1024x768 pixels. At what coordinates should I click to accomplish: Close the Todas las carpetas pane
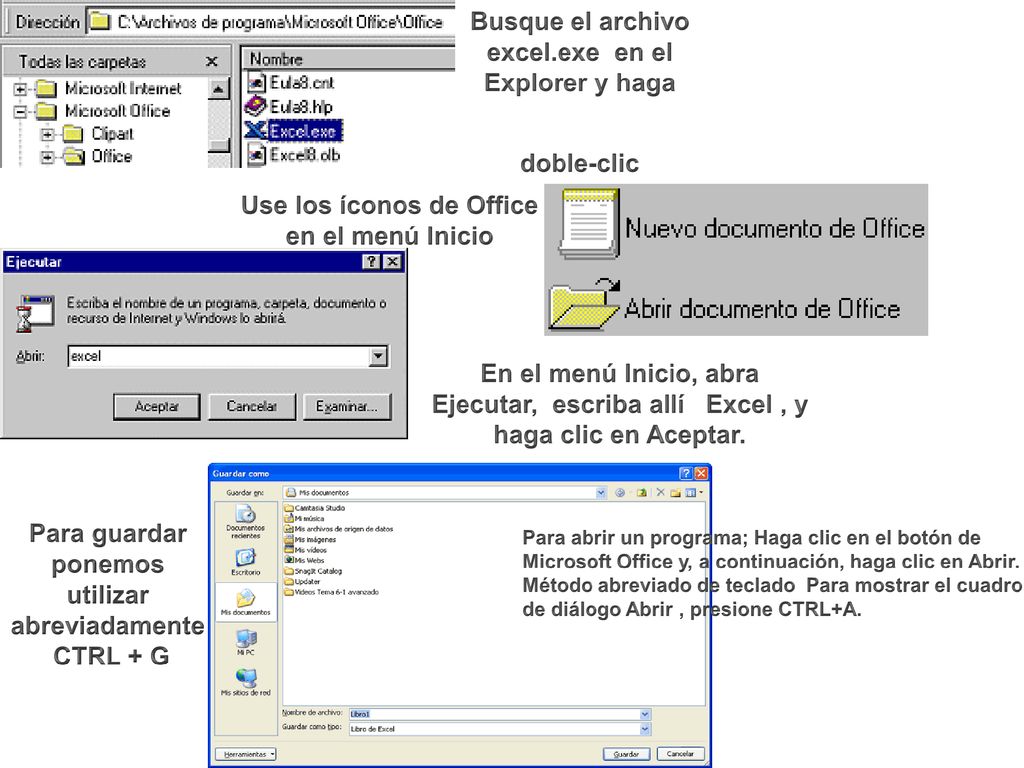tap(212, 61)
